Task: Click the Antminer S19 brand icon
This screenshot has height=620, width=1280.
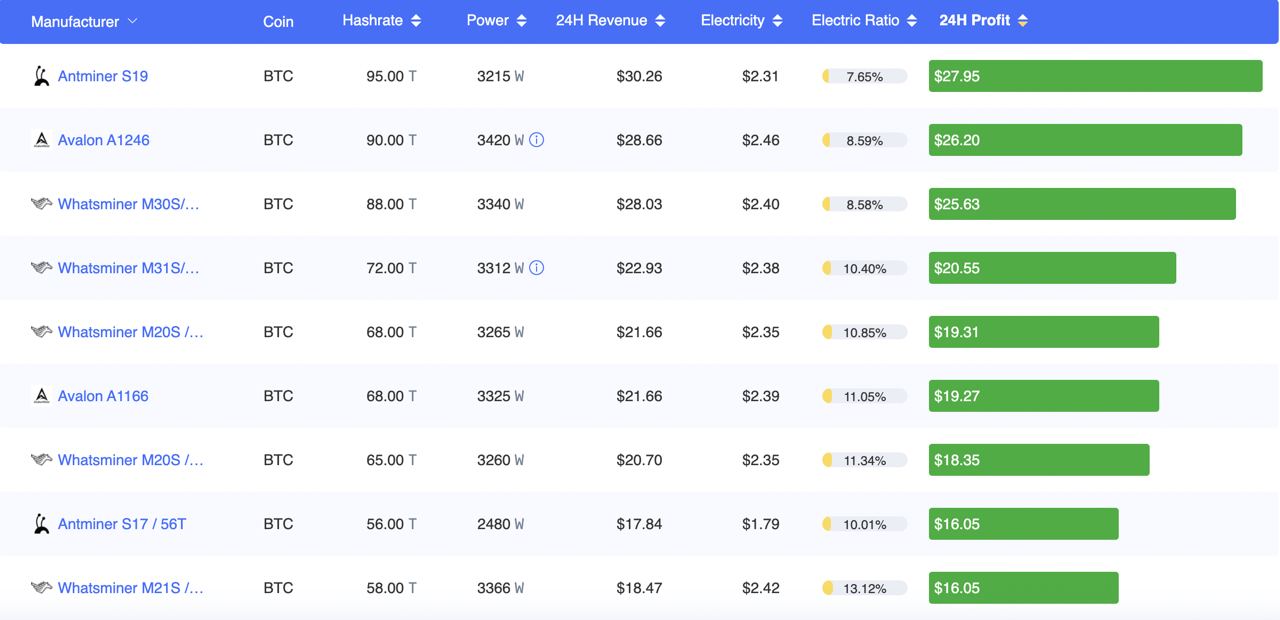Action: (x=41, y=76)
